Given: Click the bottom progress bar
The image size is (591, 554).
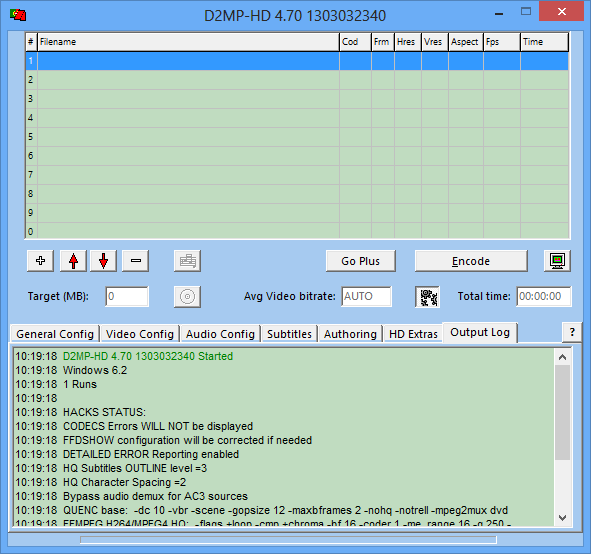Looking at the screenshot, I should (x=288, y=540).
